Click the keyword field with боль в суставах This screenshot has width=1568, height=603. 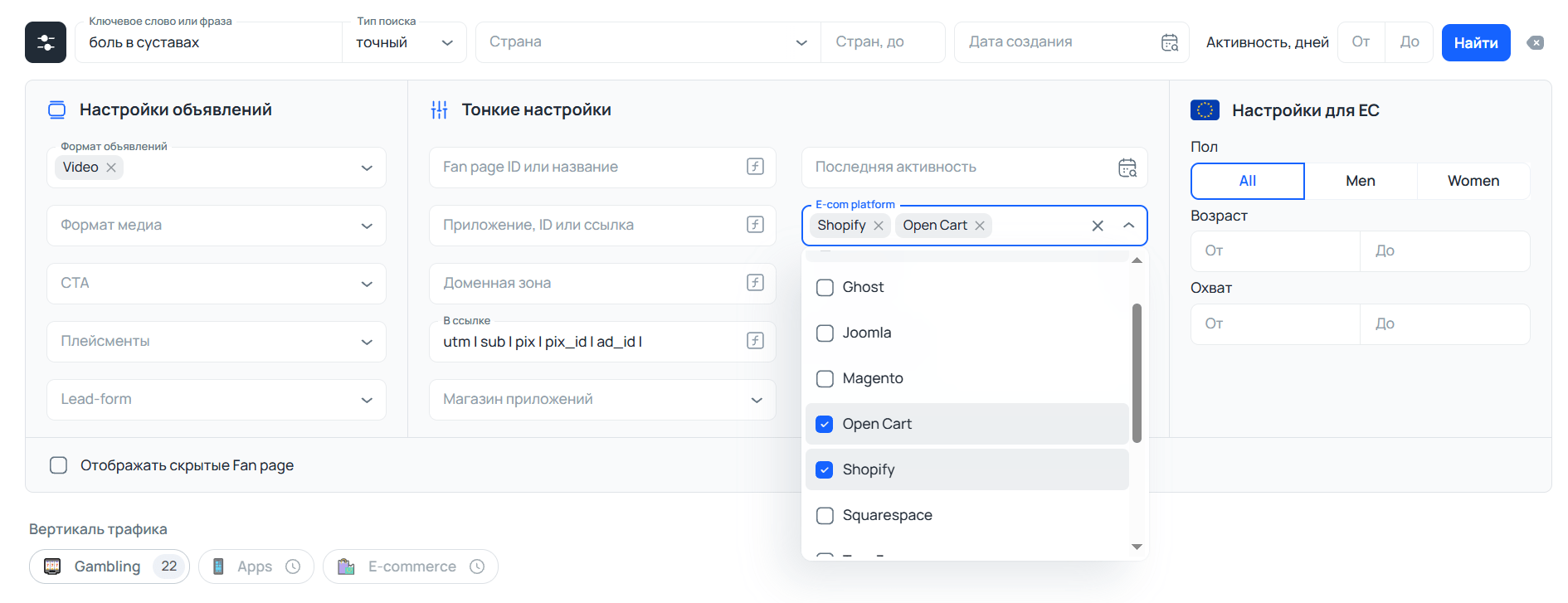(208, 42)
